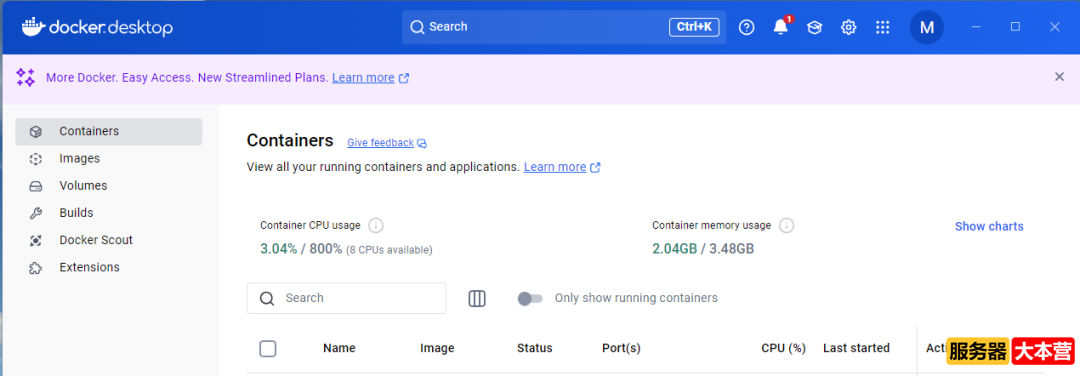
Task: Click the 'Container memory usage' label
Action: (x=712, y=225)
